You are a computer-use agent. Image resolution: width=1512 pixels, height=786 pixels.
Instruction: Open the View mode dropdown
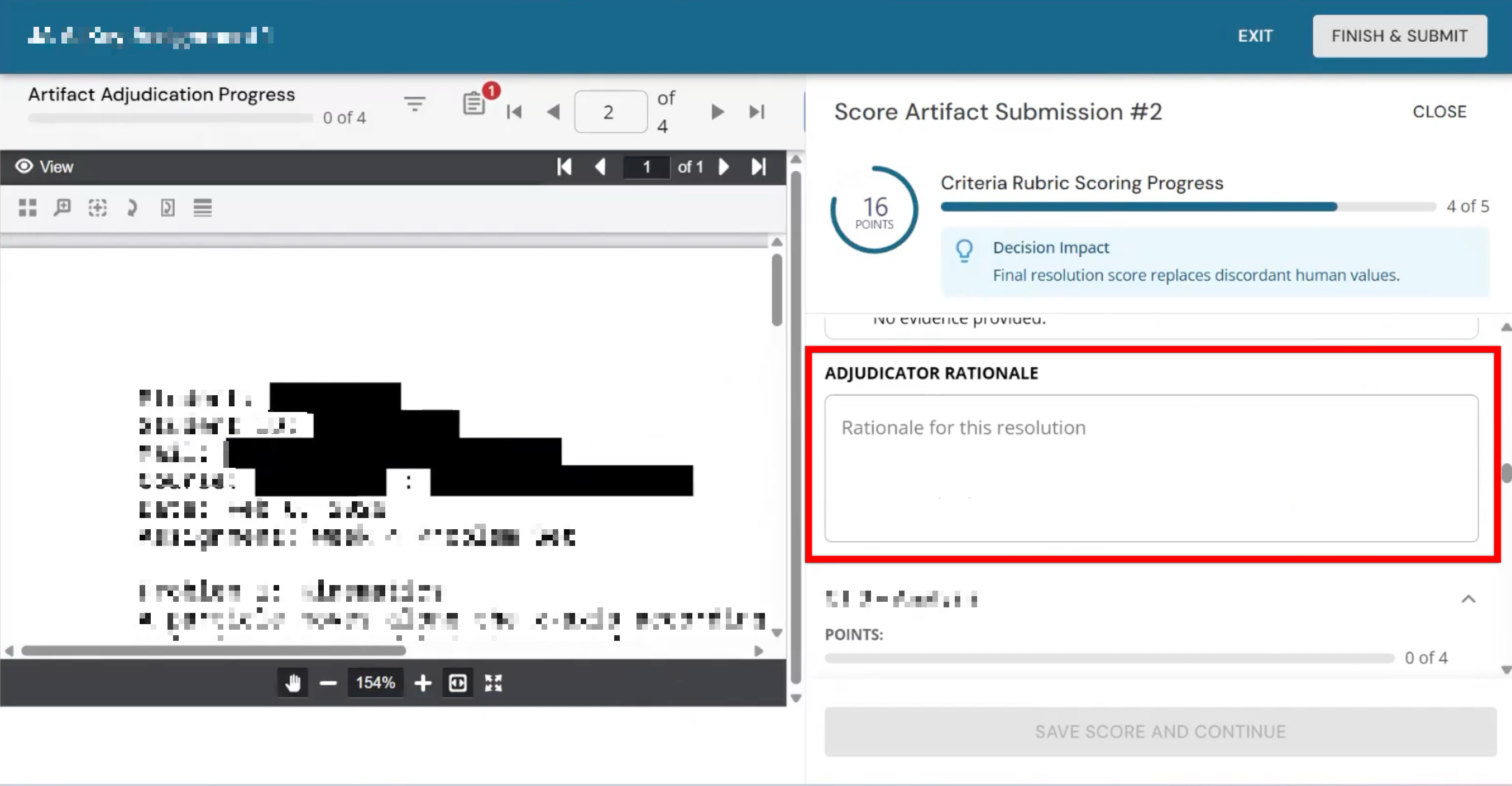click(44, 167)
